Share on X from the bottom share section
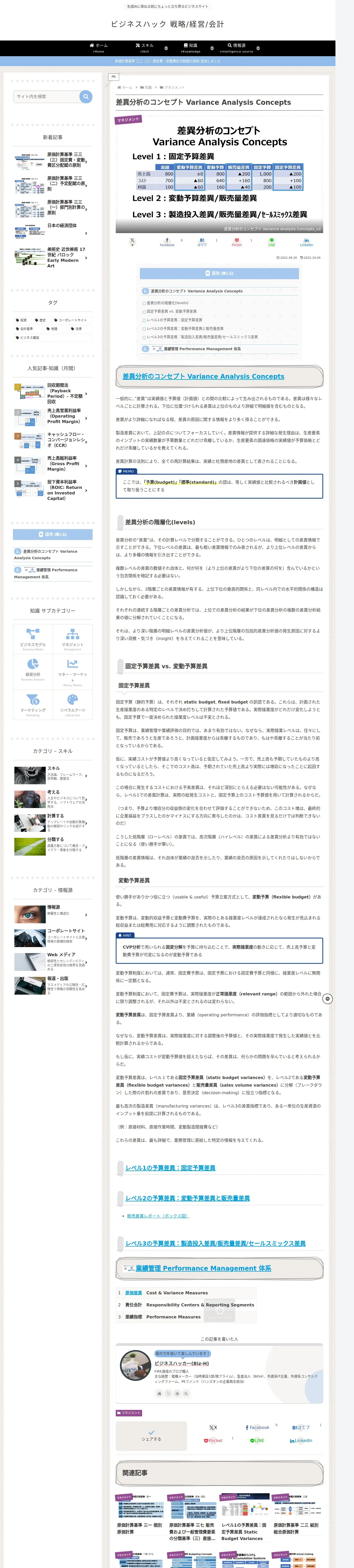The width and height of the screenshot is (354, 1568). [x=213, y=1427]
